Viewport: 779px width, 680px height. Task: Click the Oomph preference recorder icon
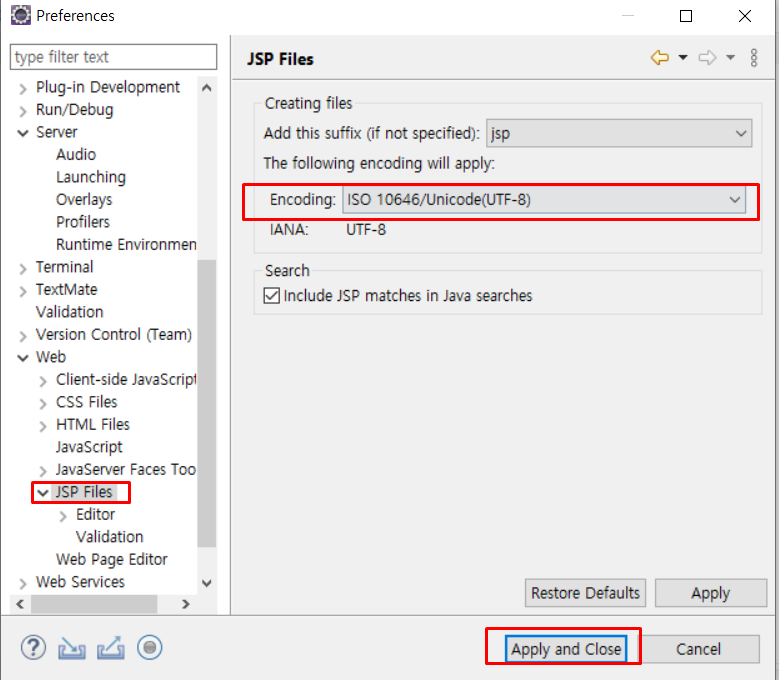[150, 648]
